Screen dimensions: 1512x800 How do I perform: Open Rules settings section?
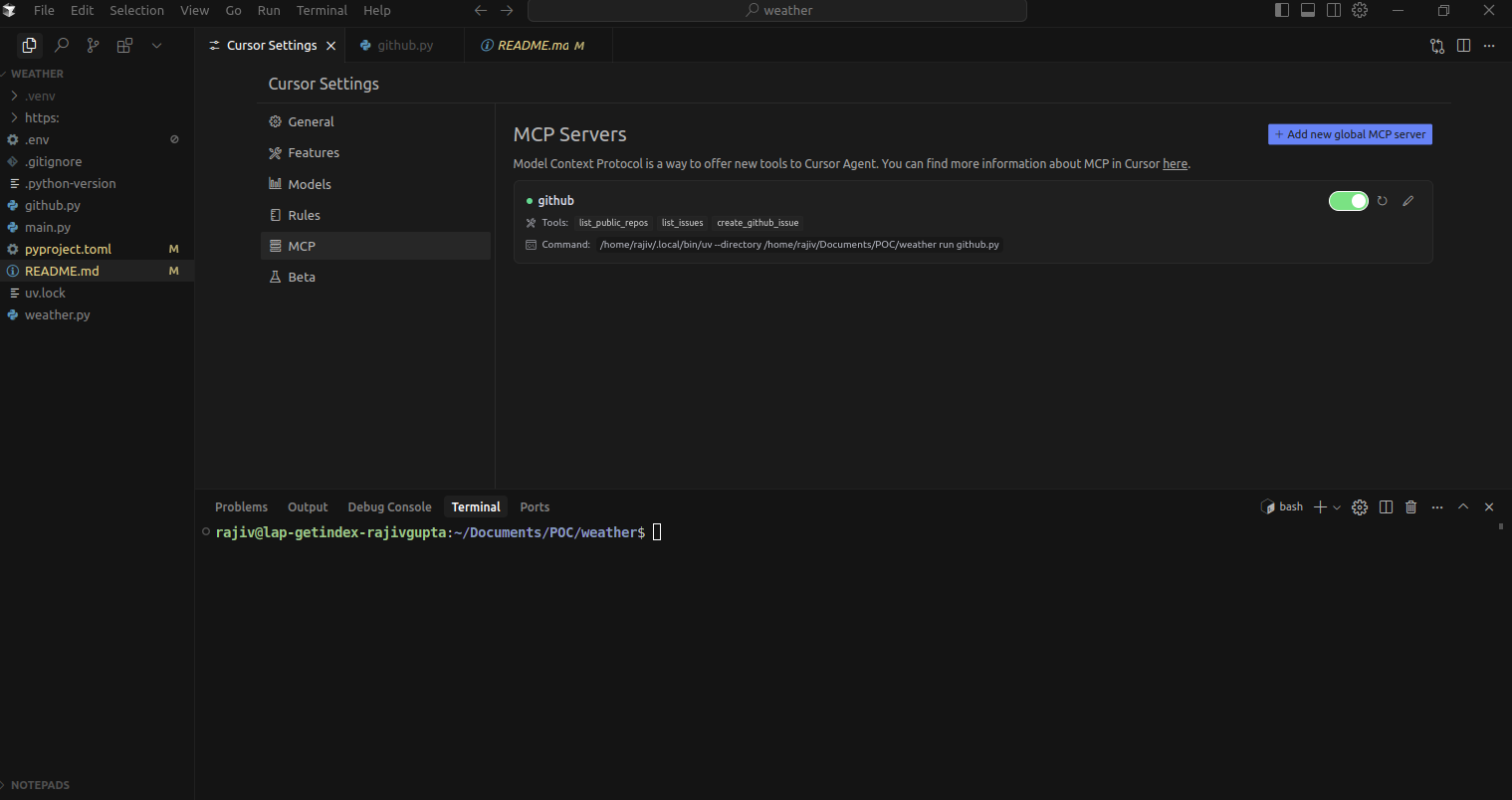pyautogui.click(x=375, y=215)
